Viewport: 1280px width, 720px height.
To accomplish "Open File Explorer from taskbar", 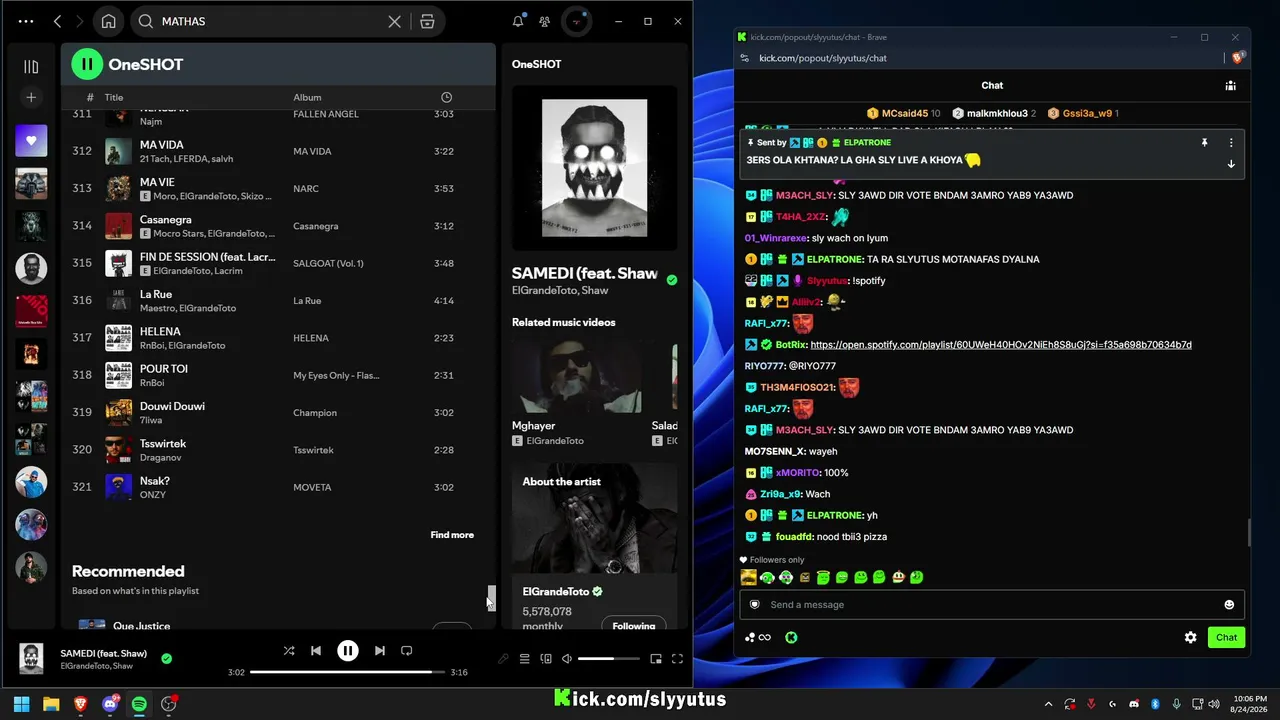I will (51, 704).
